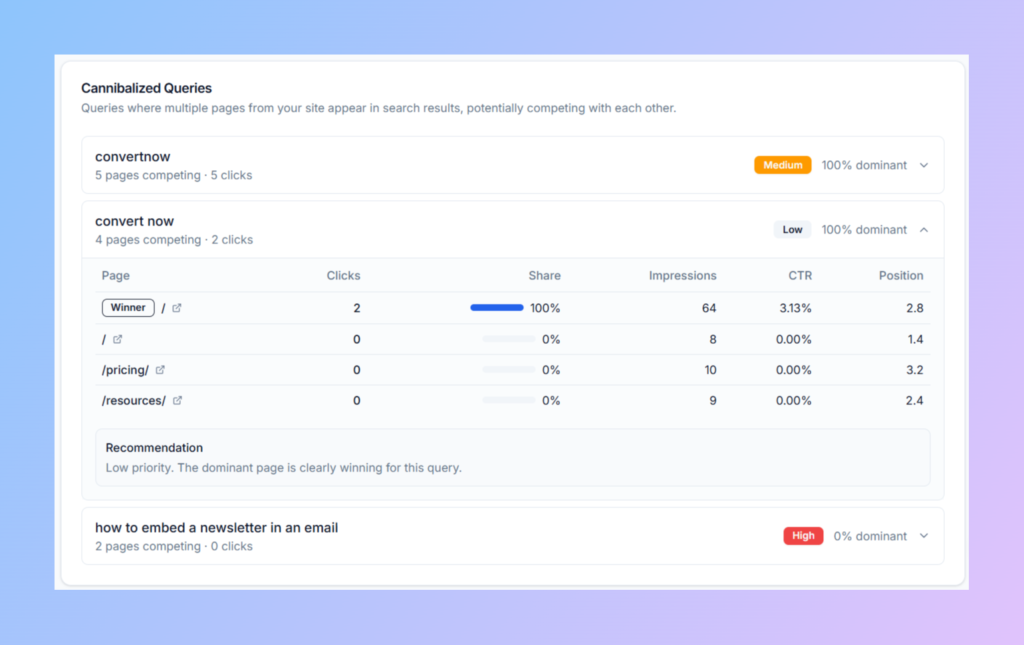Viewport: 1024px width, 645px height.
Task: Click the external link icon beside the second "/" page
Action: [x=117, y=339]
